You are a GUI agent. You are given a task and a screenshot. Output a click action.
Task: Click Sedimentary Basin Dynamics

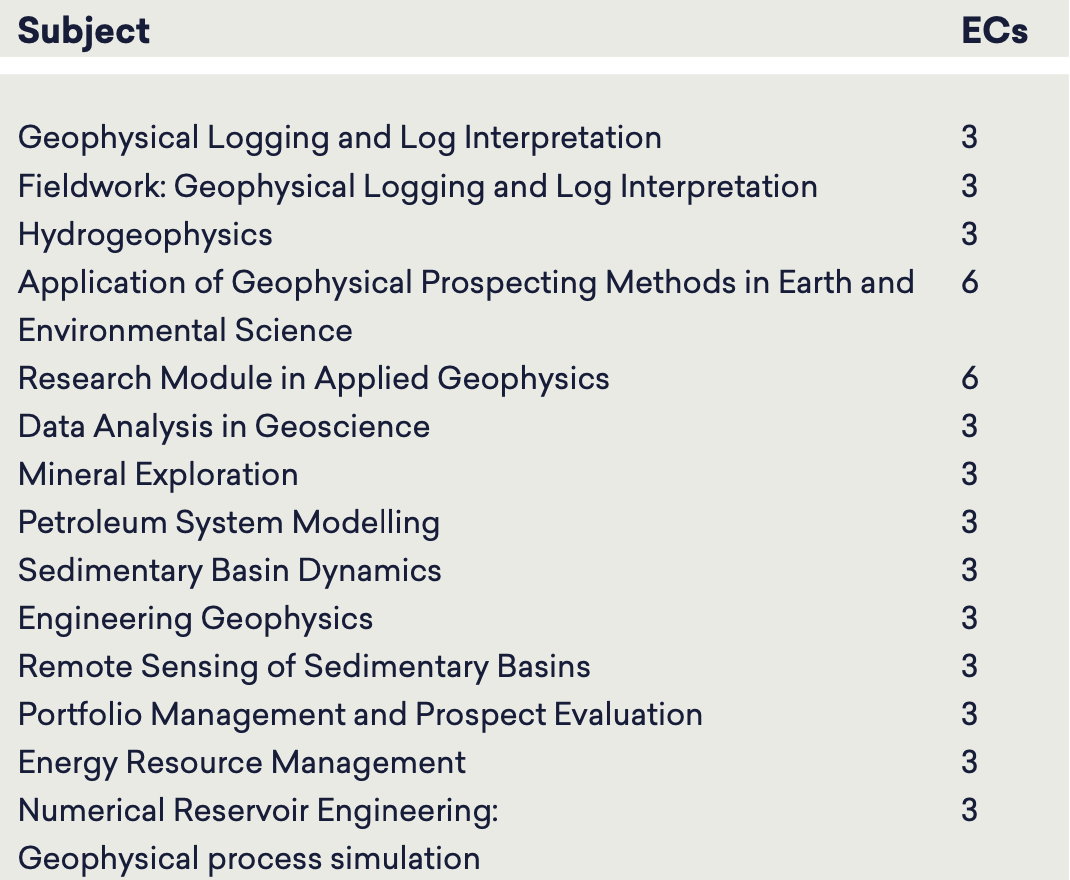pyautogui.click(x=230, y=570)
